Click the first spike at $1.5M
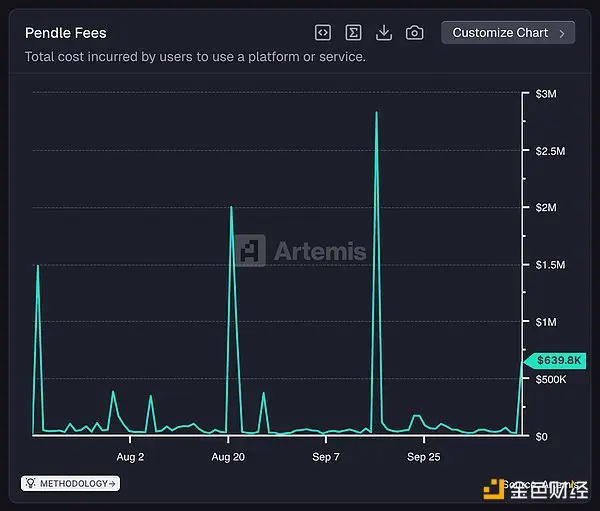600x511 pixels. pos(38,265)
